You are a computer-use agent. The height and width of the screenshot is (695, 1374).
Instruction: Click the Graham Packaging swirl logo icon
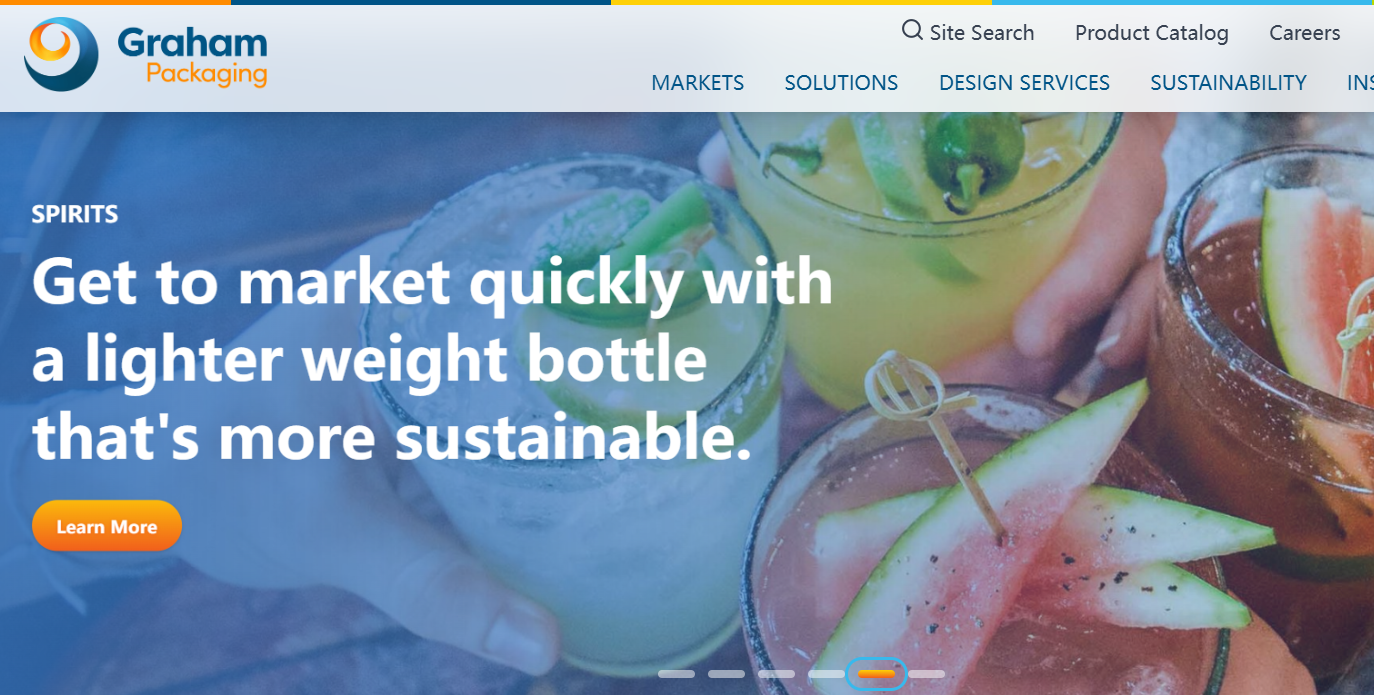pos(61,54)
